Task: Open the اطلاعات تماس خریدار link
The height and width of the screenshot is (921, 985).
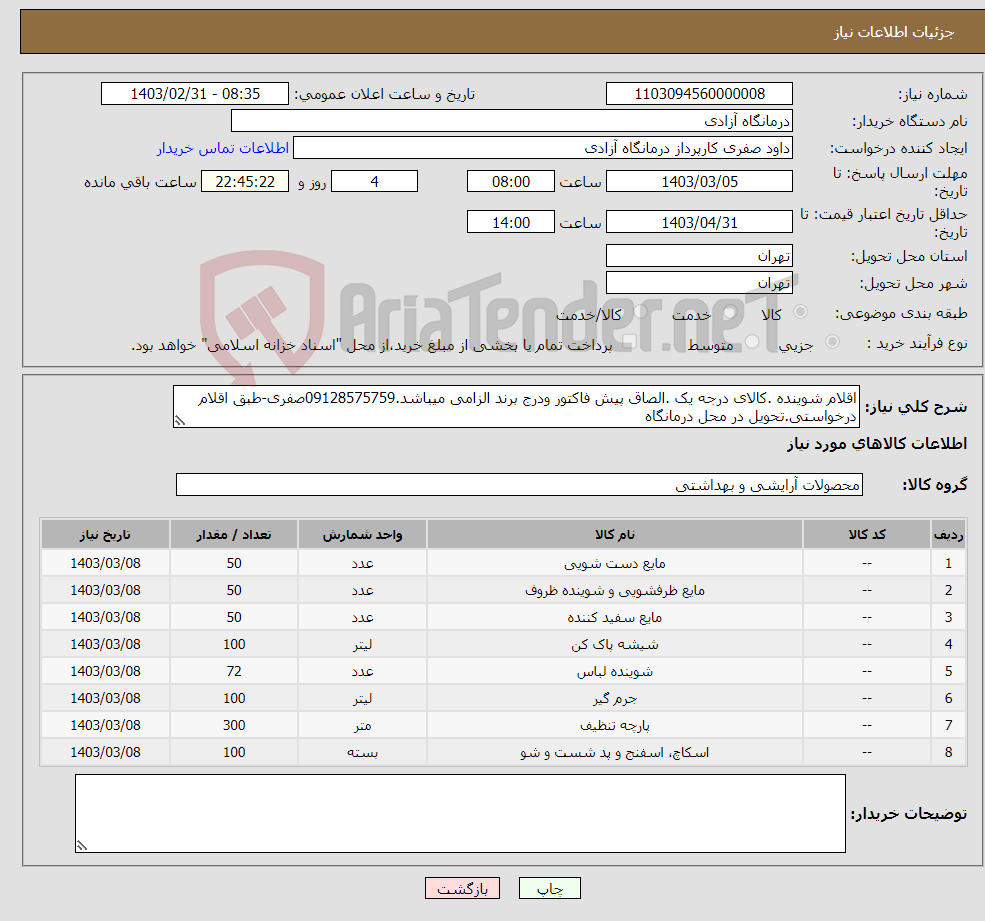Action: (223, 148)
